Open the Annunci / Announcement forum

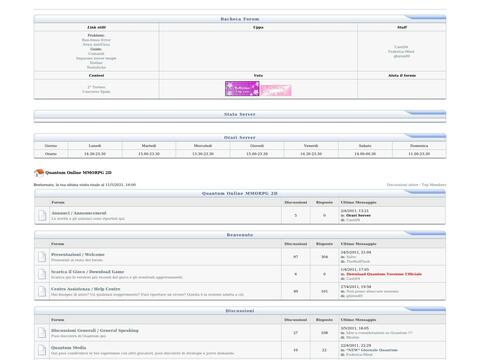[x=79, y=213]
